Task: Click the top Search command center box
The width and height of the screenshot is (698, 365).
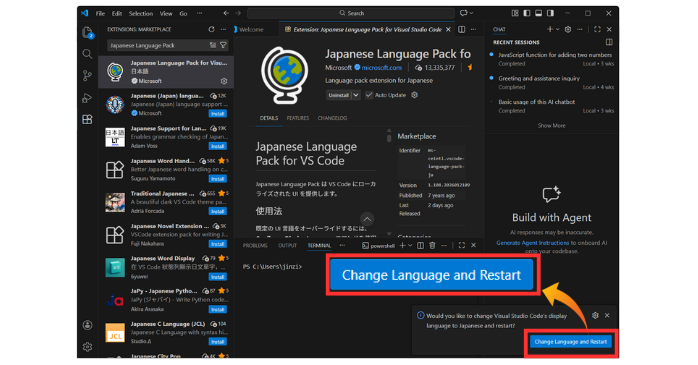Action: (351, 13)
